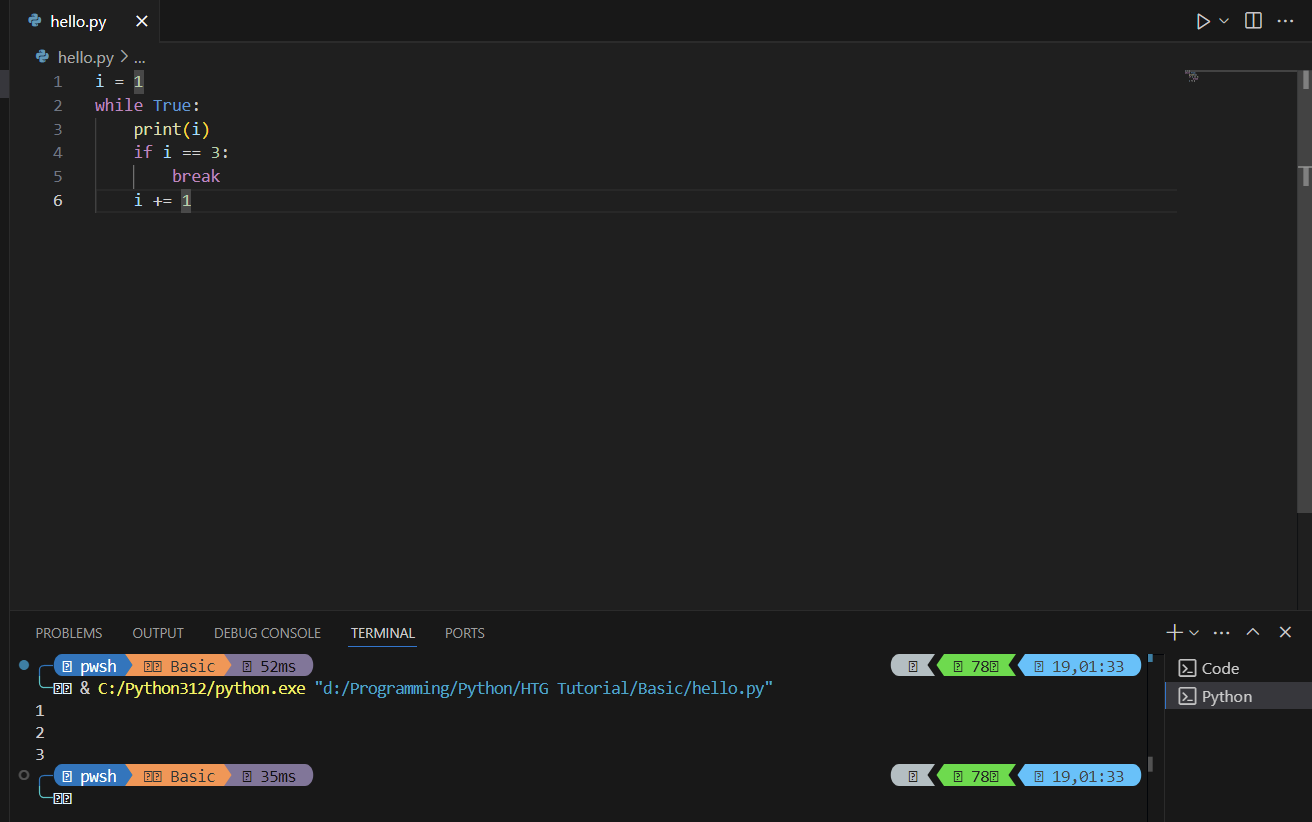Open the new terminal launch profile dropdown
The width and height of the screenshot is (1312, 822).
[1194, 633]
